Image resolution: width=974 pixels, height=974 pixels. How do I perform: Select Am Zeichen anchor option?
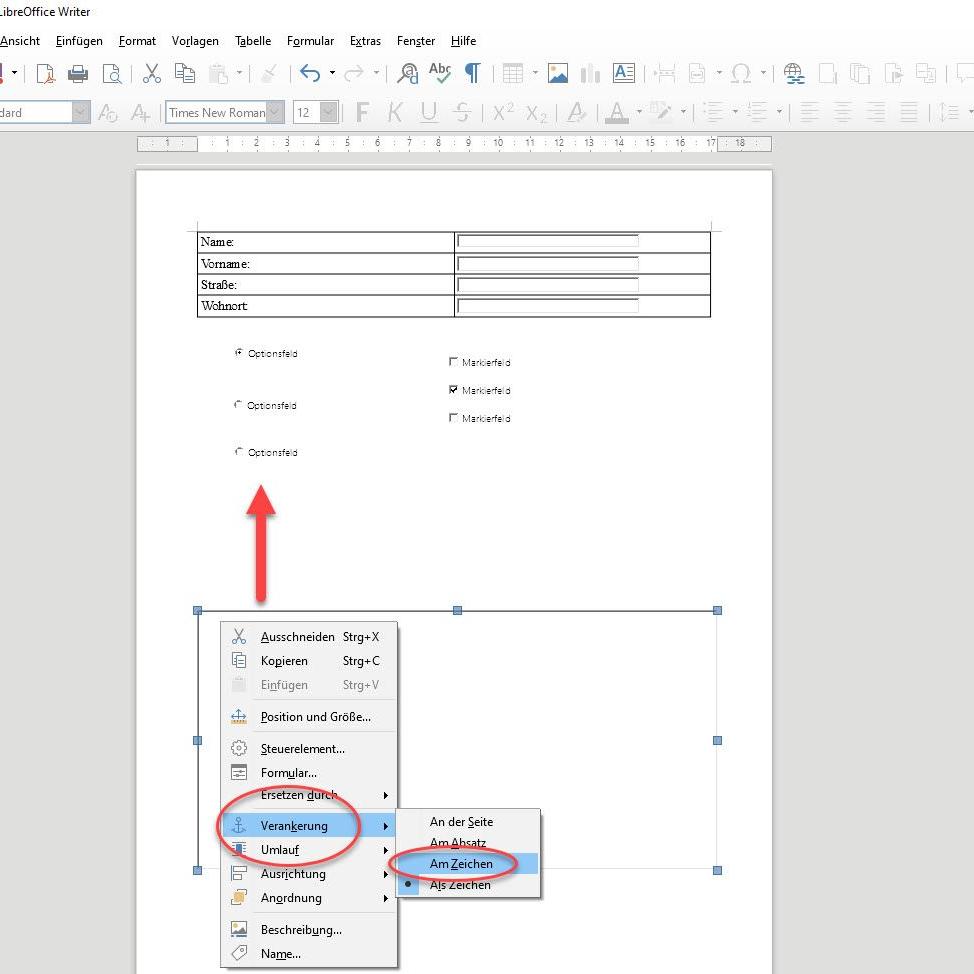tap(468, 863)
